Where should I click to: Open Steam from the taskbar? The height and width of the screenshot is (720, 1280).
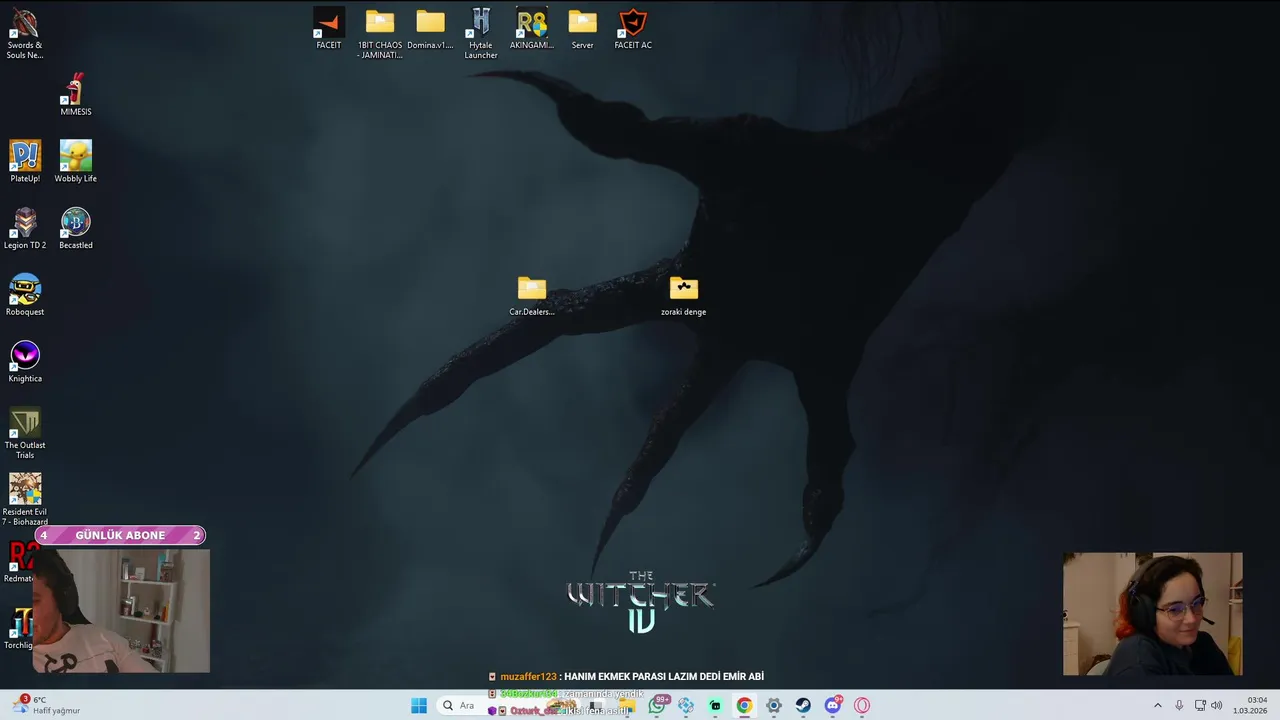point(803,706)
